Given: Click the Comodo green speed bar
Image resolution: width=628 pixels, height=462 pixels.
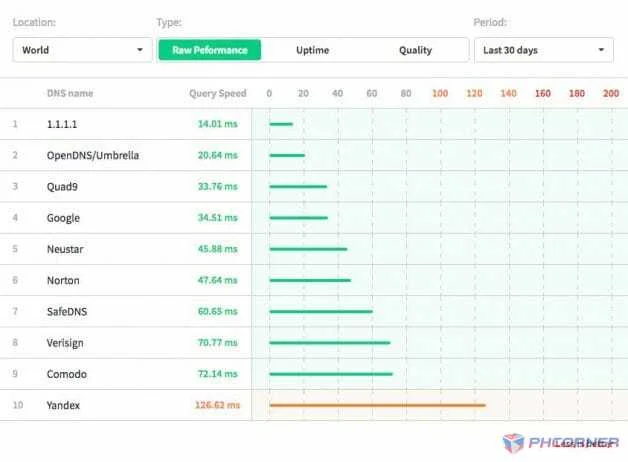Looking at the screenshot, I should (x=331, y=374).
